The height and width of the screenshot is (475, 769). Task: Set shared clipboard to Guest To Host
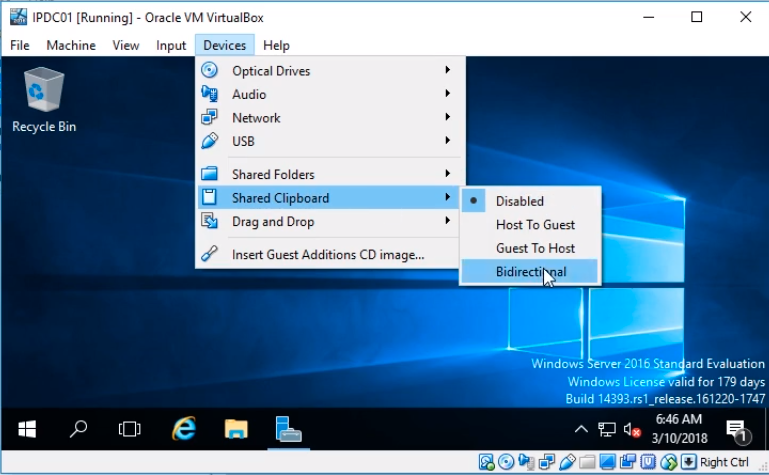pos(530,248)
